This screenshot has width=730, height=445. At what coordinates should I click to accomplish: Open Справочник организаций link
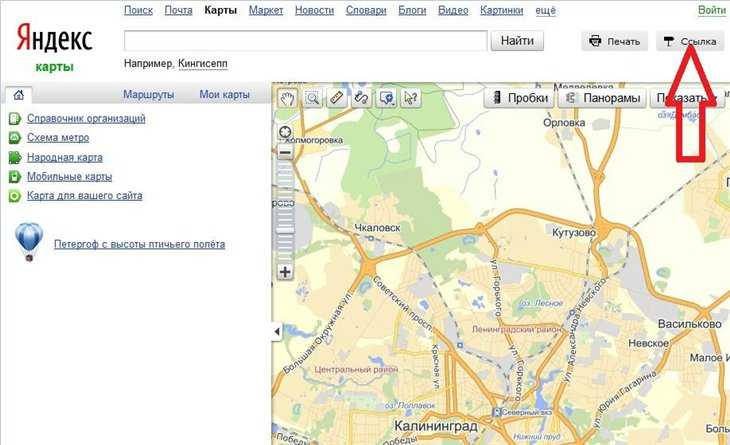click(x=86, y=118)
